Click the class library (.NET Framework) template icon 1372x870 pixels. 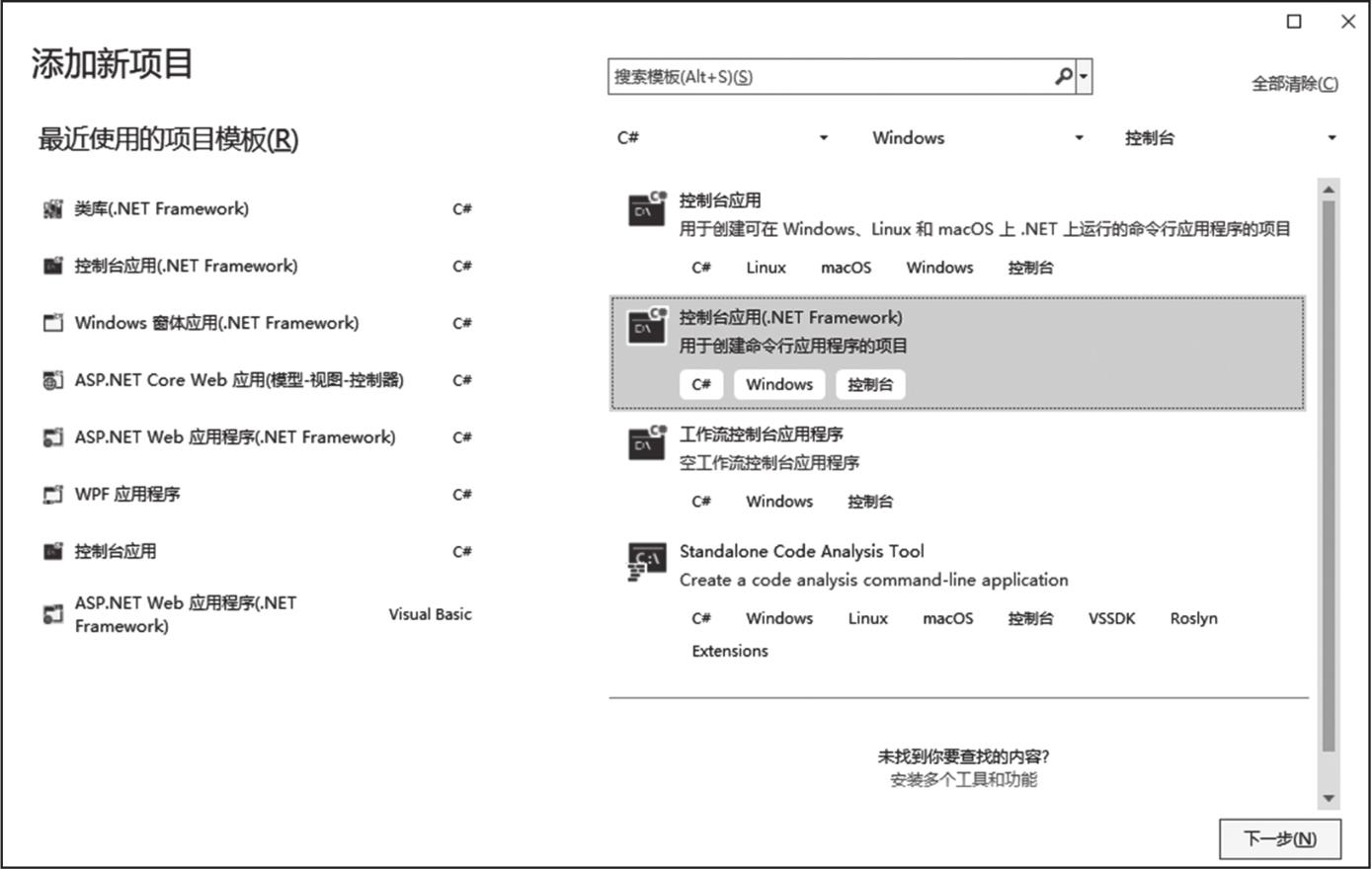click(53, 209)
